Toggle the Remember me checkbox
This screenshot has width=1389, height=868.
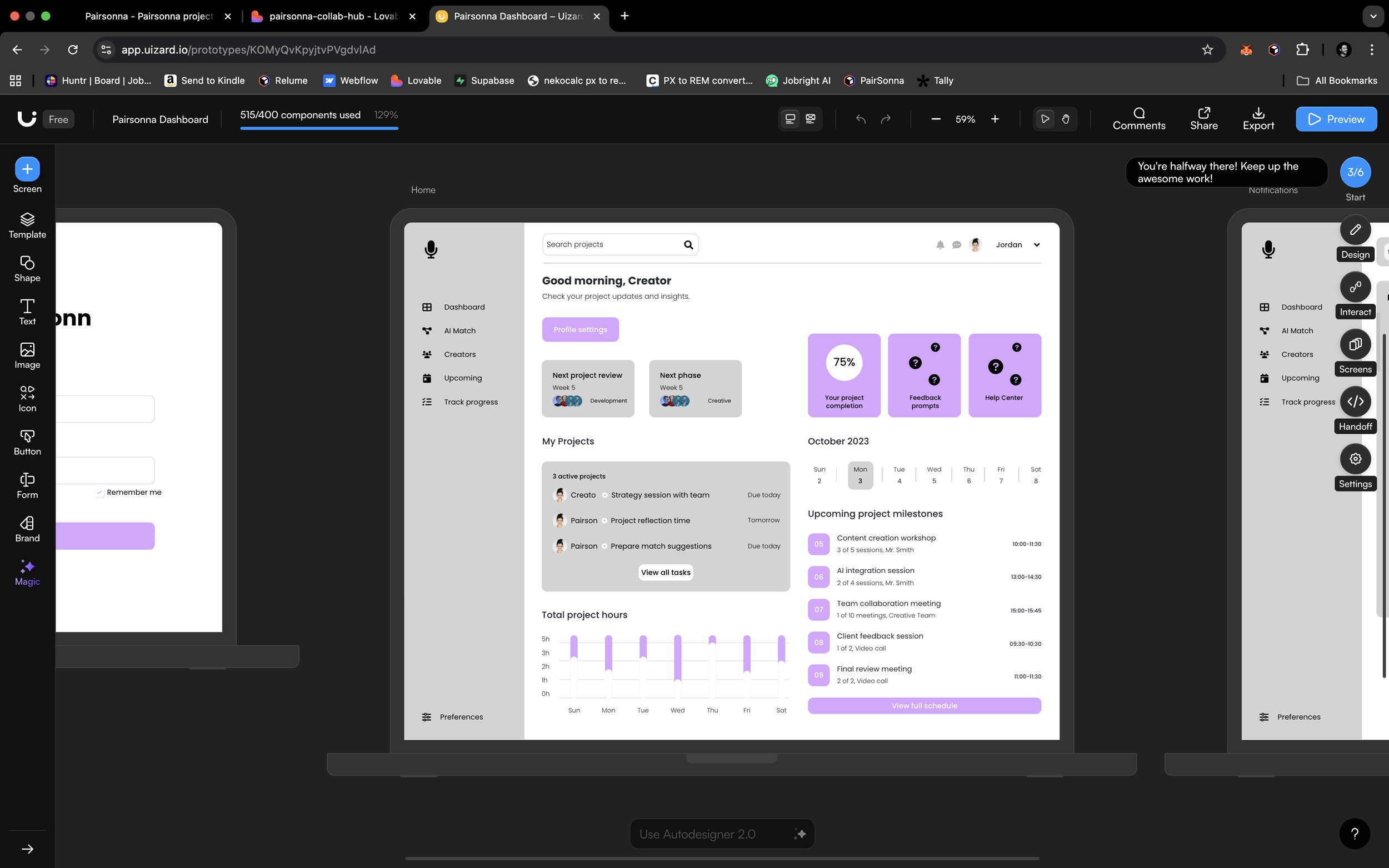(x=99, y=493)
